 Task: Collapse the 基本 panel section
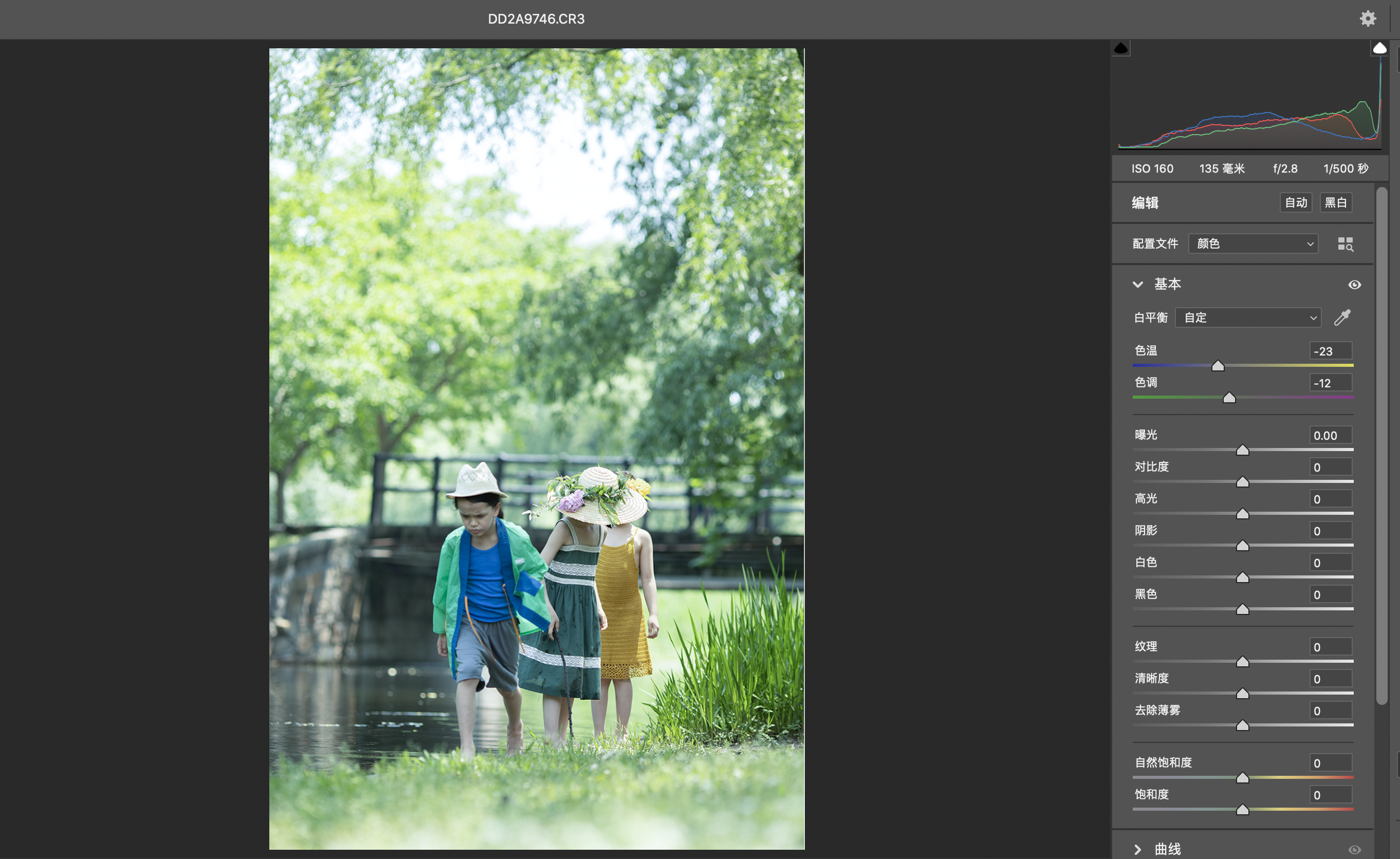pyautogui.click(x=1137, y=285)
